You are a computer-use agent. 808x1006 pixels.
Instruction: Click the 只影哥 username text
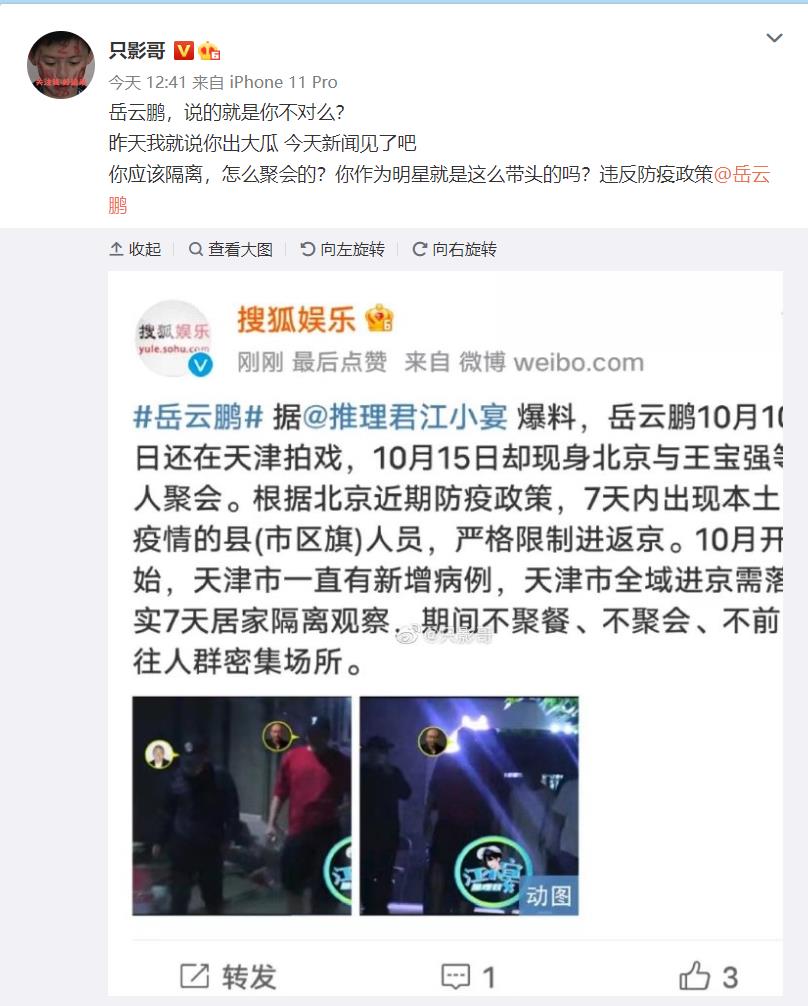tap(137, 50)
